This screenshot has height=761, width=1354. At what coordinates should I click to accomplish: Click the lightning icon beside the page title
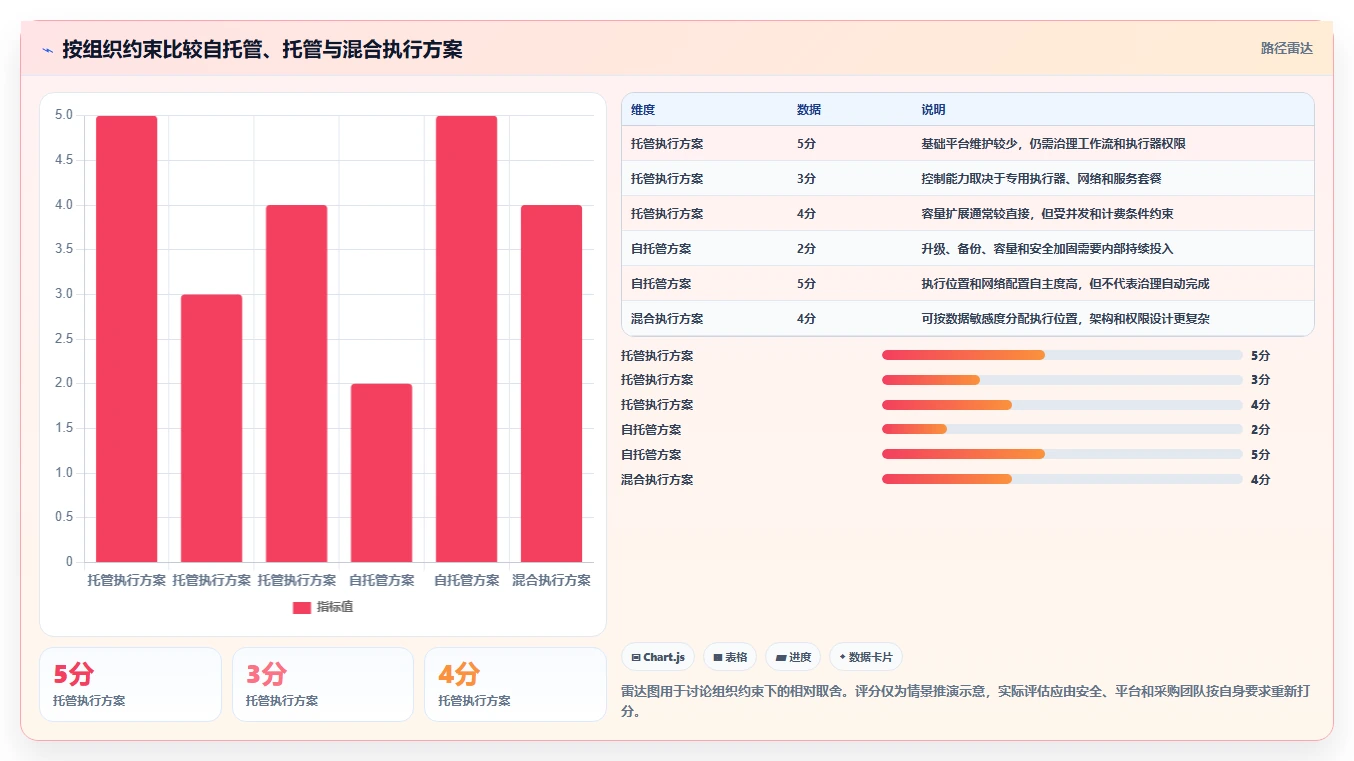click(x=47, y=50)
